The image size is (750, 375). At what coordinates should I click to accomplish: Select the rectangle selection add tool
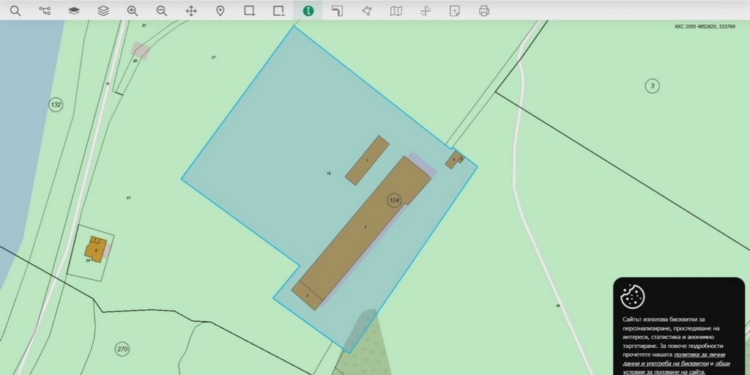pos(249,11)
